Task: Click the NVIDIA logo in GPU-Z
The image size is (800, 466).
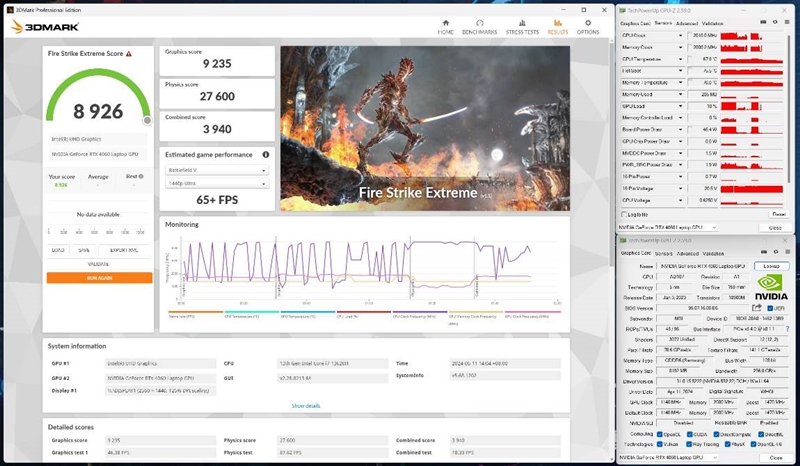Action: click(770, 287)
